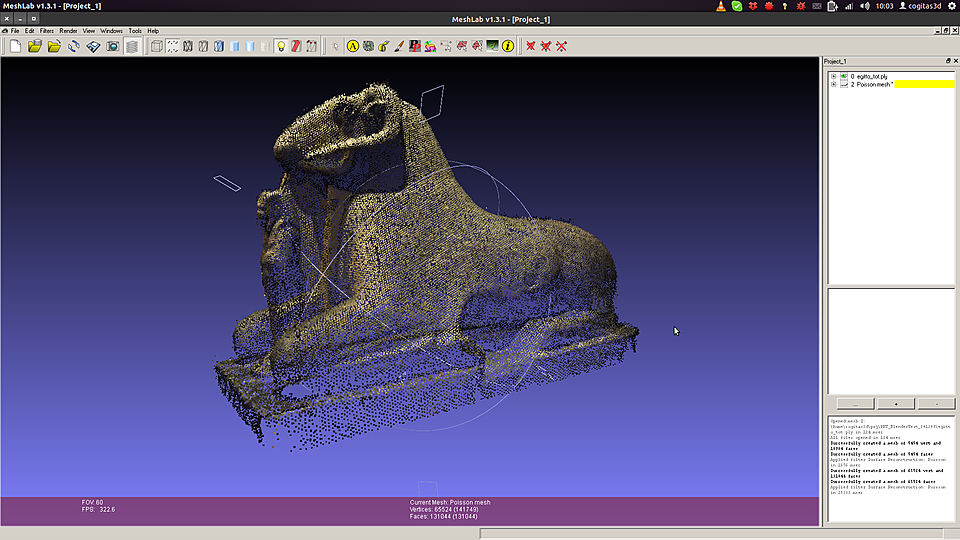Open the Windows menu
This screenshot has height=540, width=960.
click(111, 31)
